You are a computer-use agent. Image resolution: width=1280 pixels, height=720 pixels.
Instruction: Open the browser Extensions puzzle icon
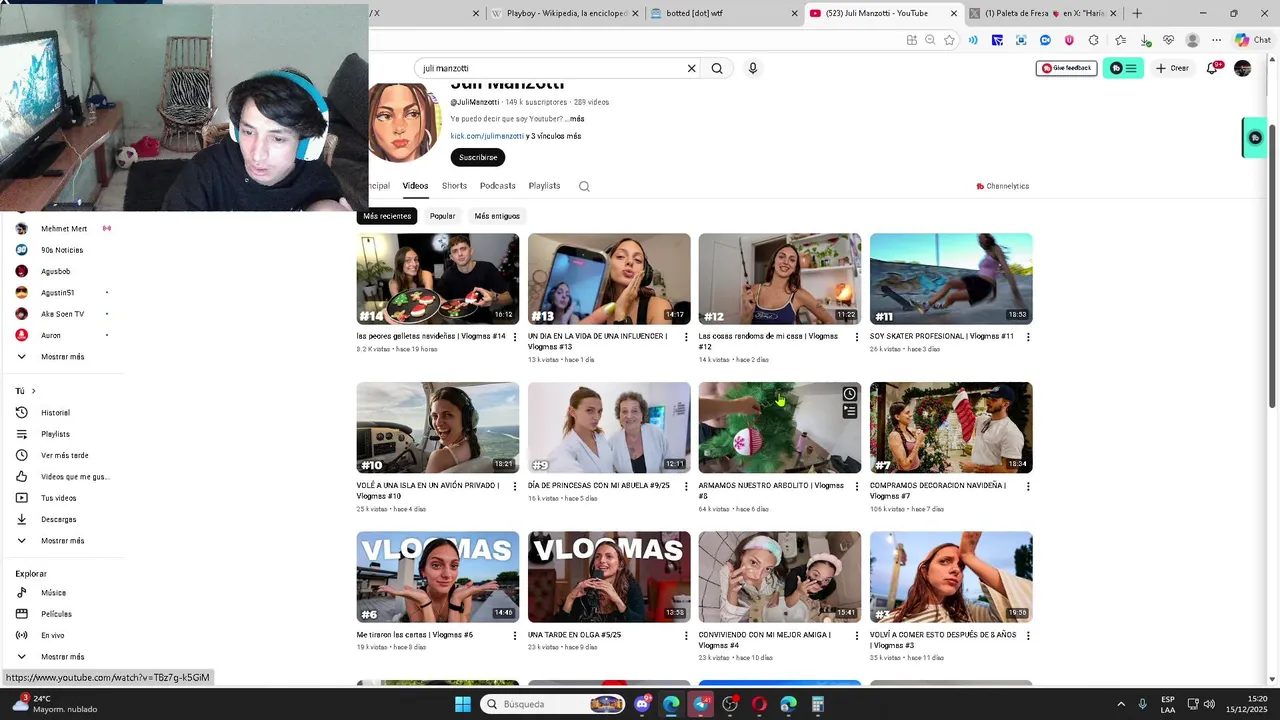tap(1093, 40)
